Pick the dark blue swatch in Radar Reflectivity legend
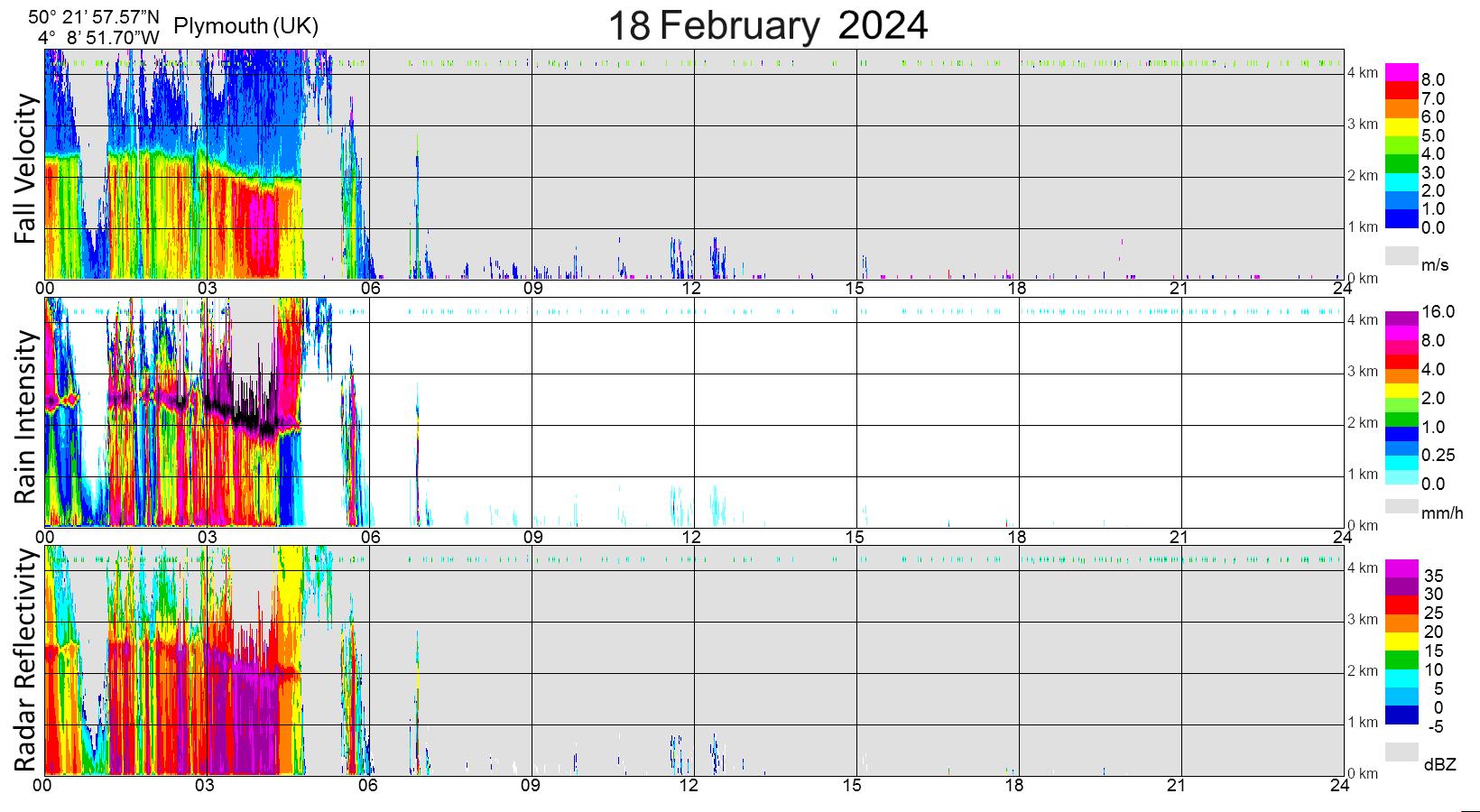Viewport: 1480px width, 812px height. click(1402, 715)
